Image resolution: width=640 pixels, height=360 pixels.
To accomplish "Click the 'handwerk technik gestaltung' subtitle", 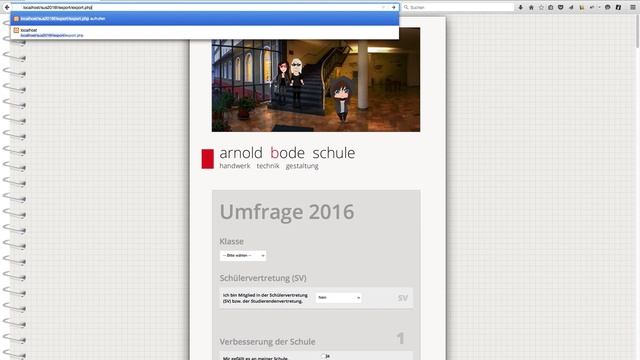I will tap(269, 166).
